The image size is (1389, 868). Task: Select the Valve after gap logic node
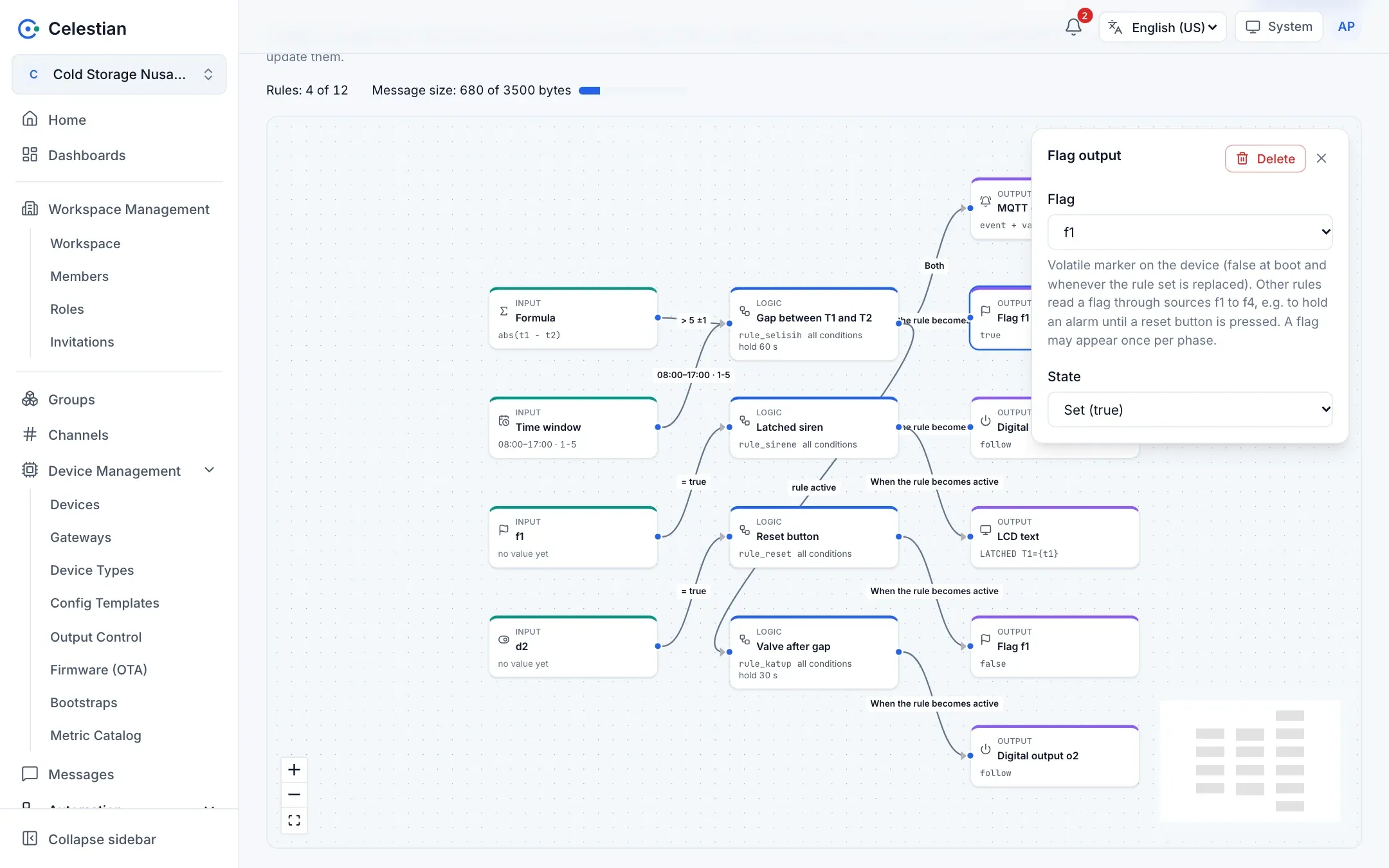813,652
